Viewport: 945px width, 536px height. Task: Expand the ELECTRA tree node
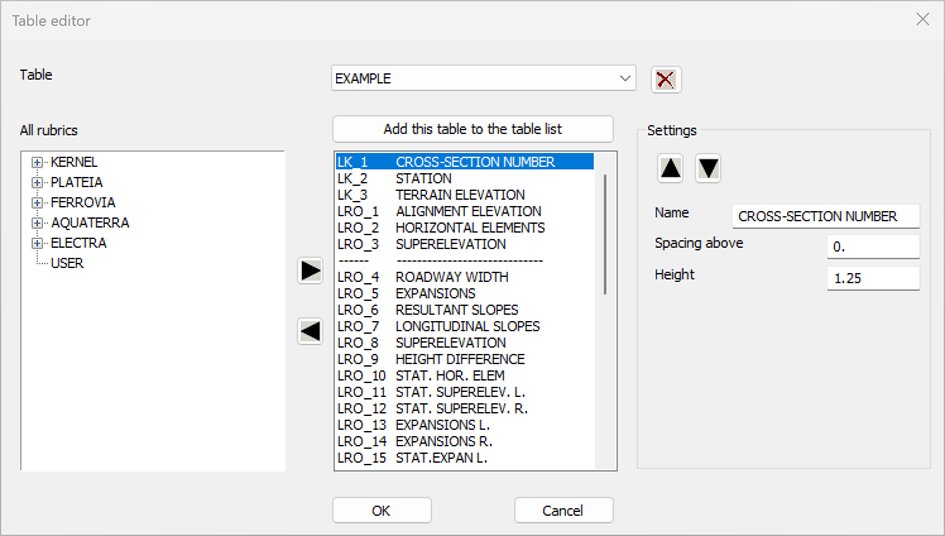38,243
